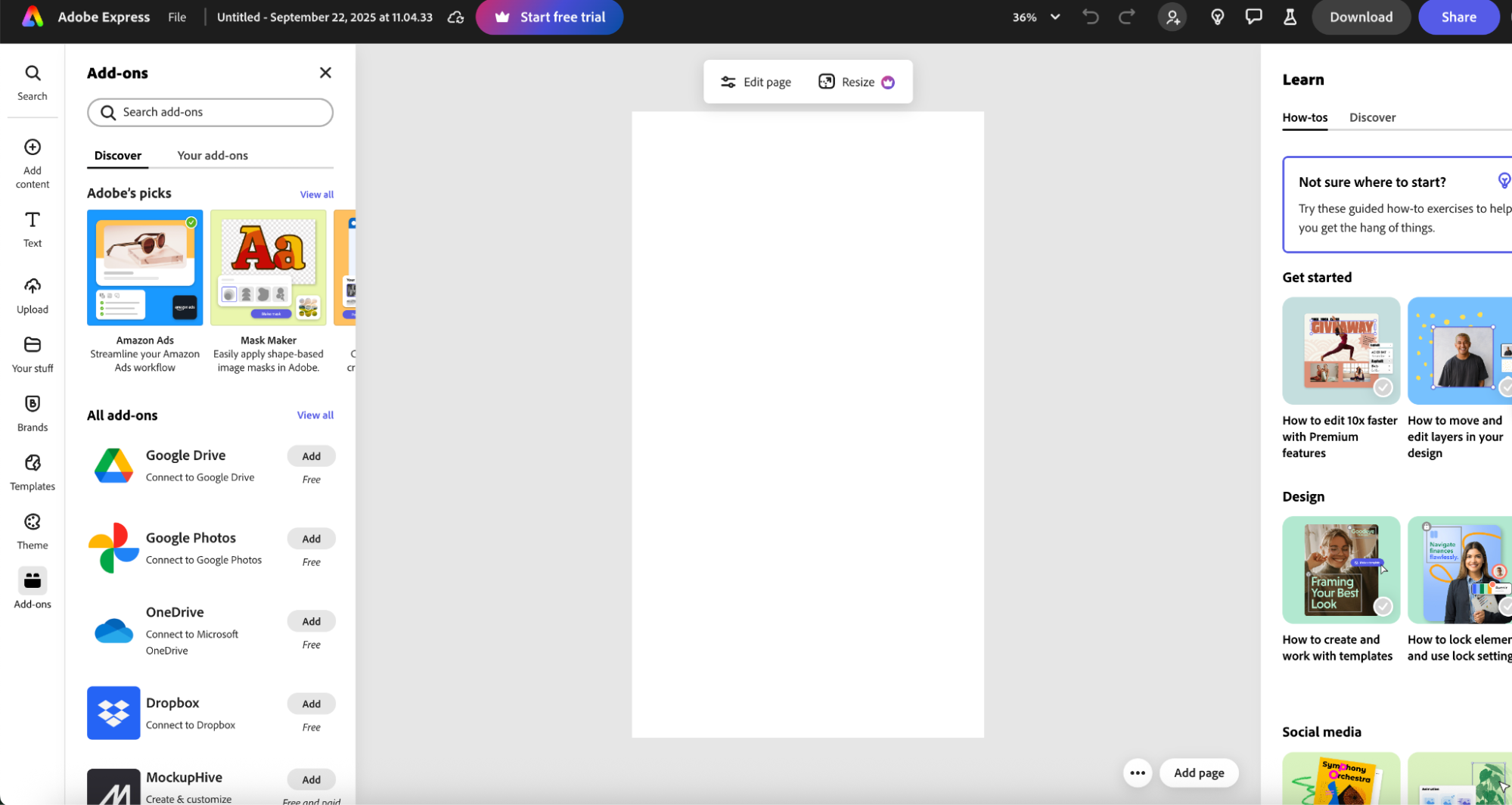
Task: Click the Adobe Express logo icon
Action: pos(33,17)
